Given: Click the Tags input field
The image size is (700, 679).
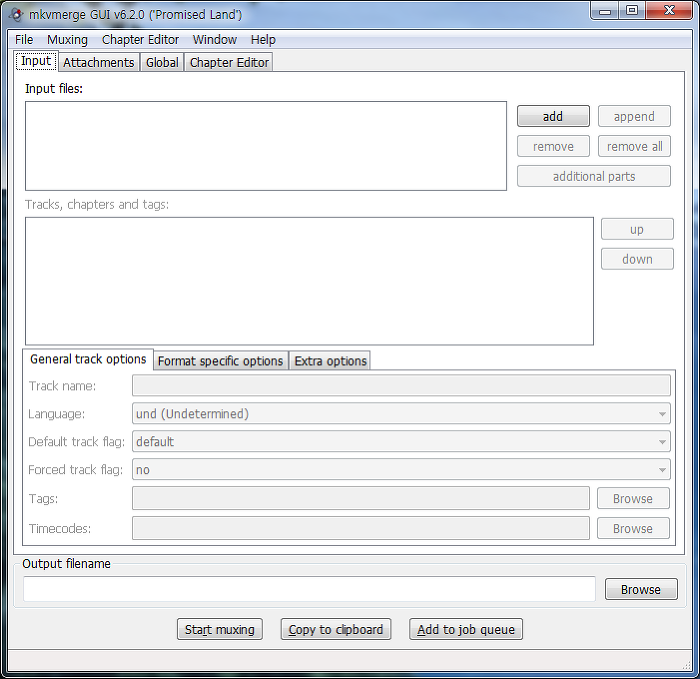Looking at the screenshot, I should pyautogui.click(x=361, y=498).
